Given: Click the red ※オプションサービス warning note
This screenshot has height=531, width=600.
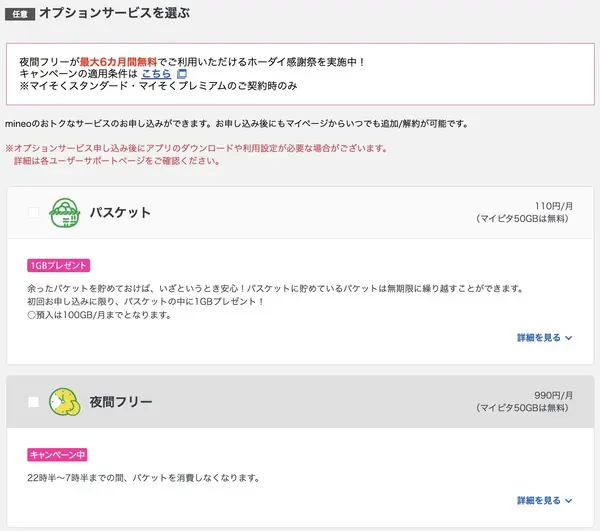Looking at the screenshot, I should [x=198, y=148].
